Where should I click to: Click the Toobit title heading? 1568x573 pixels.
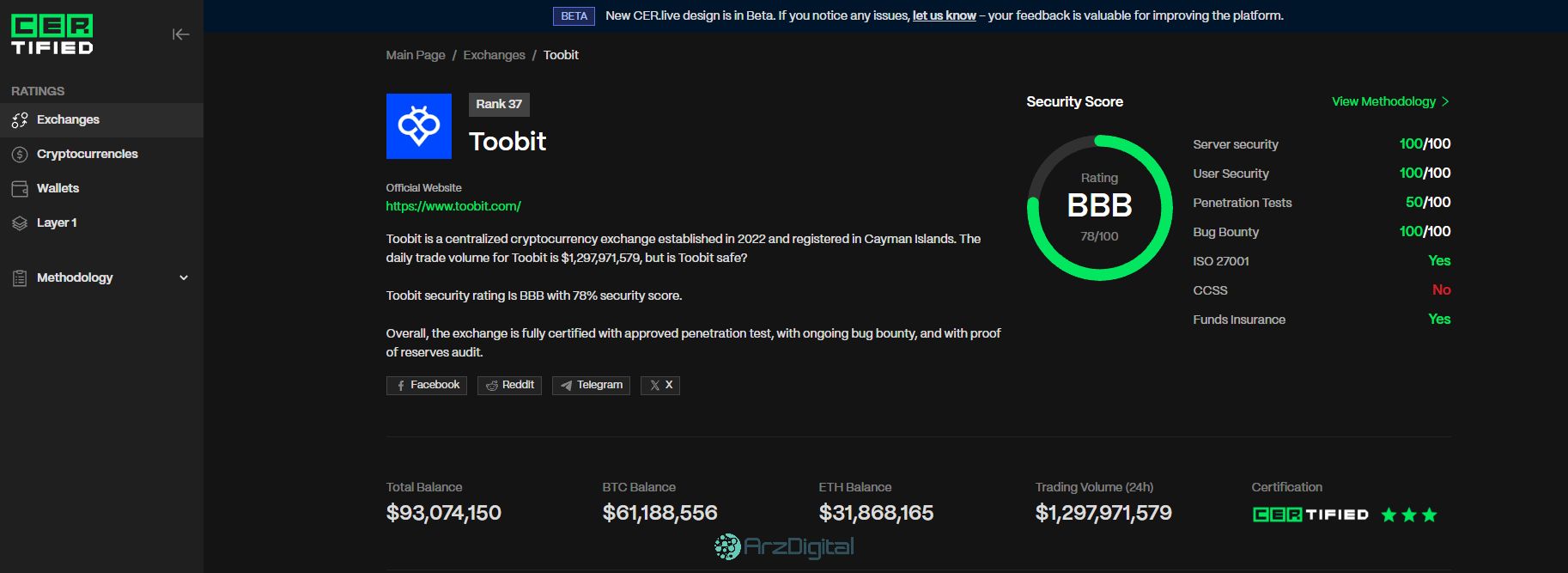tap(507, 141)
